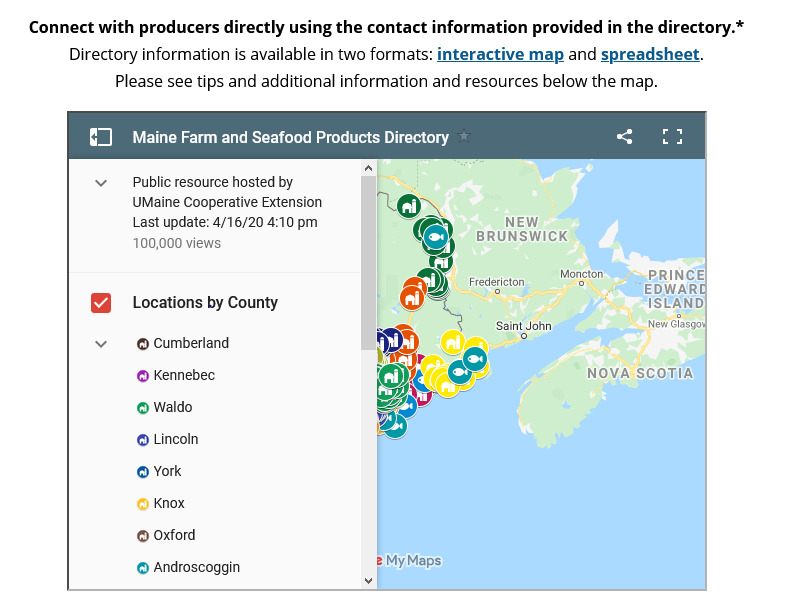Click the NOVA SCOTIA label on map
The height and width of the screenshot is (611, 809).
click(x=640, y=373)
